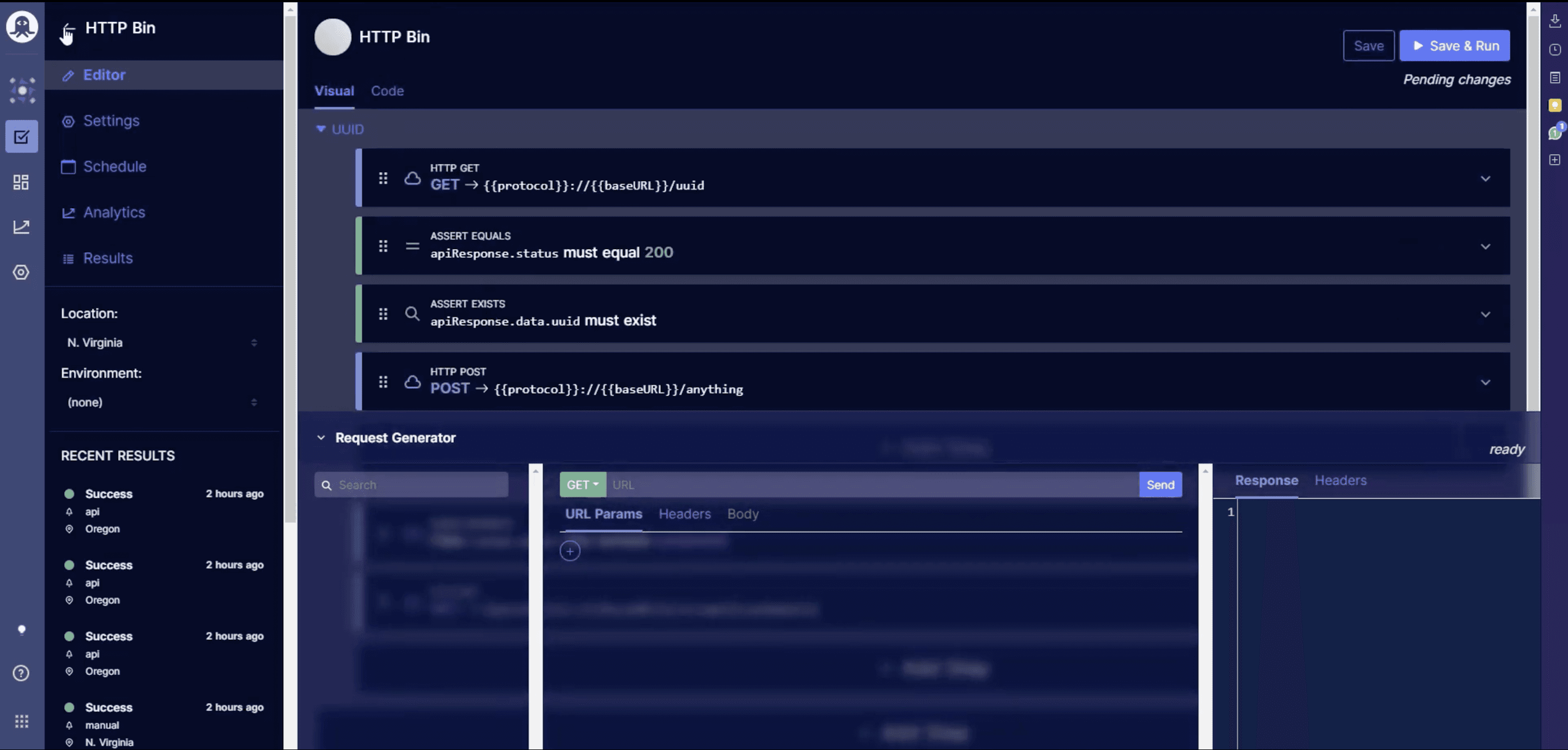Open the grid tiles icon in left rail
1568x750 pixels.
pos(21,182)
